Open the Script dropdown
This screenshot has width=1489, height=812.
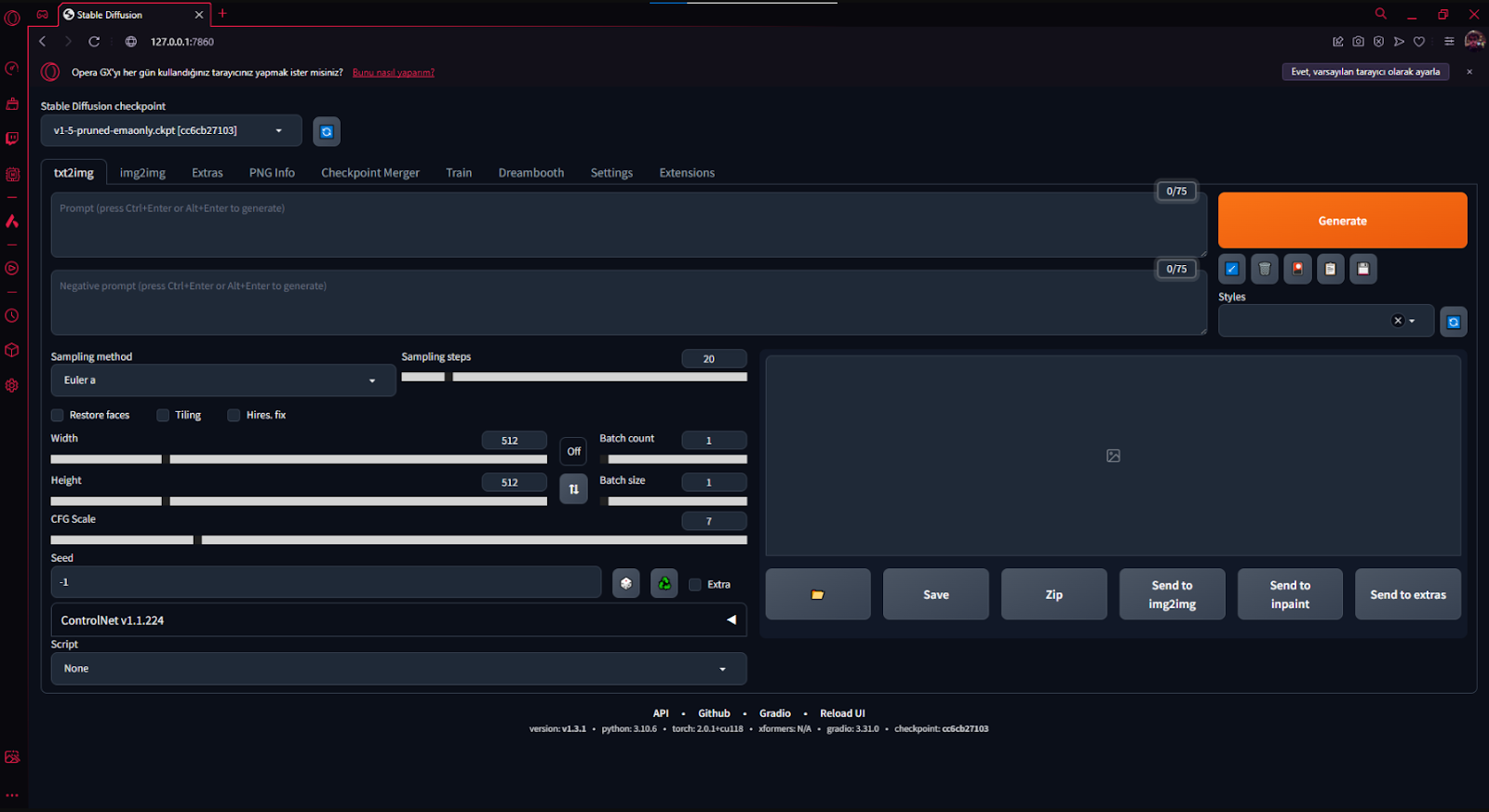[x=398, y=669]
